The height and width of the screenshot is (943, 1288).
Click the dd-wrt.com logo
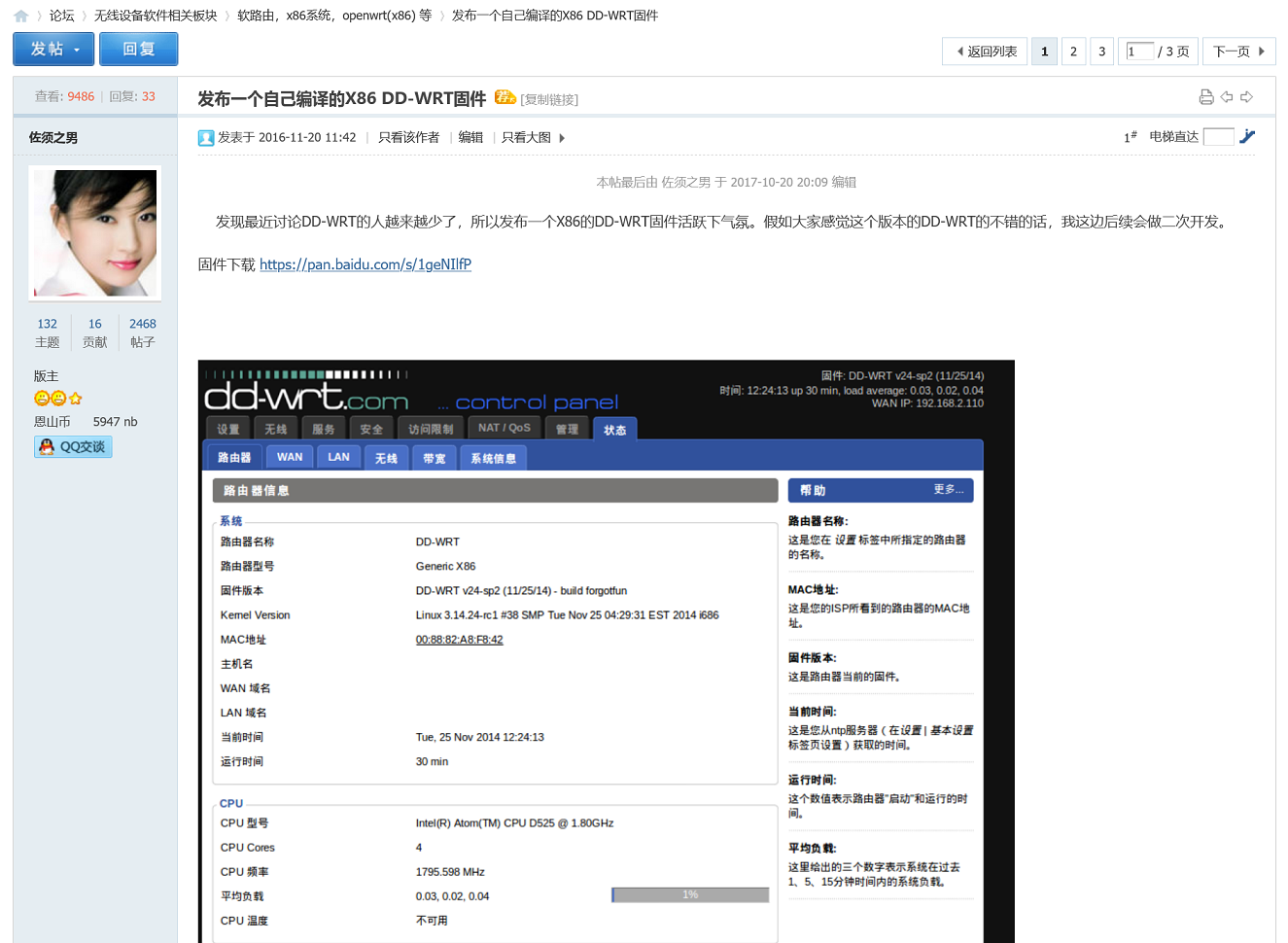coord(306,396)
